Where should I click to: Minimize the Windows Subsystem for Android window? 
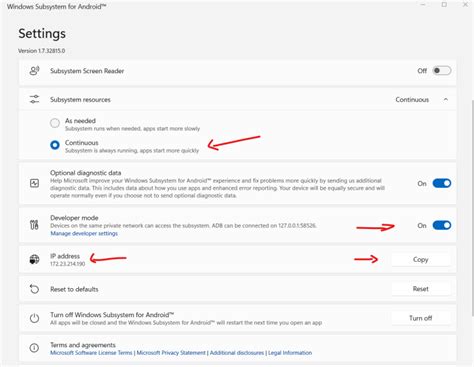(423, 5)
